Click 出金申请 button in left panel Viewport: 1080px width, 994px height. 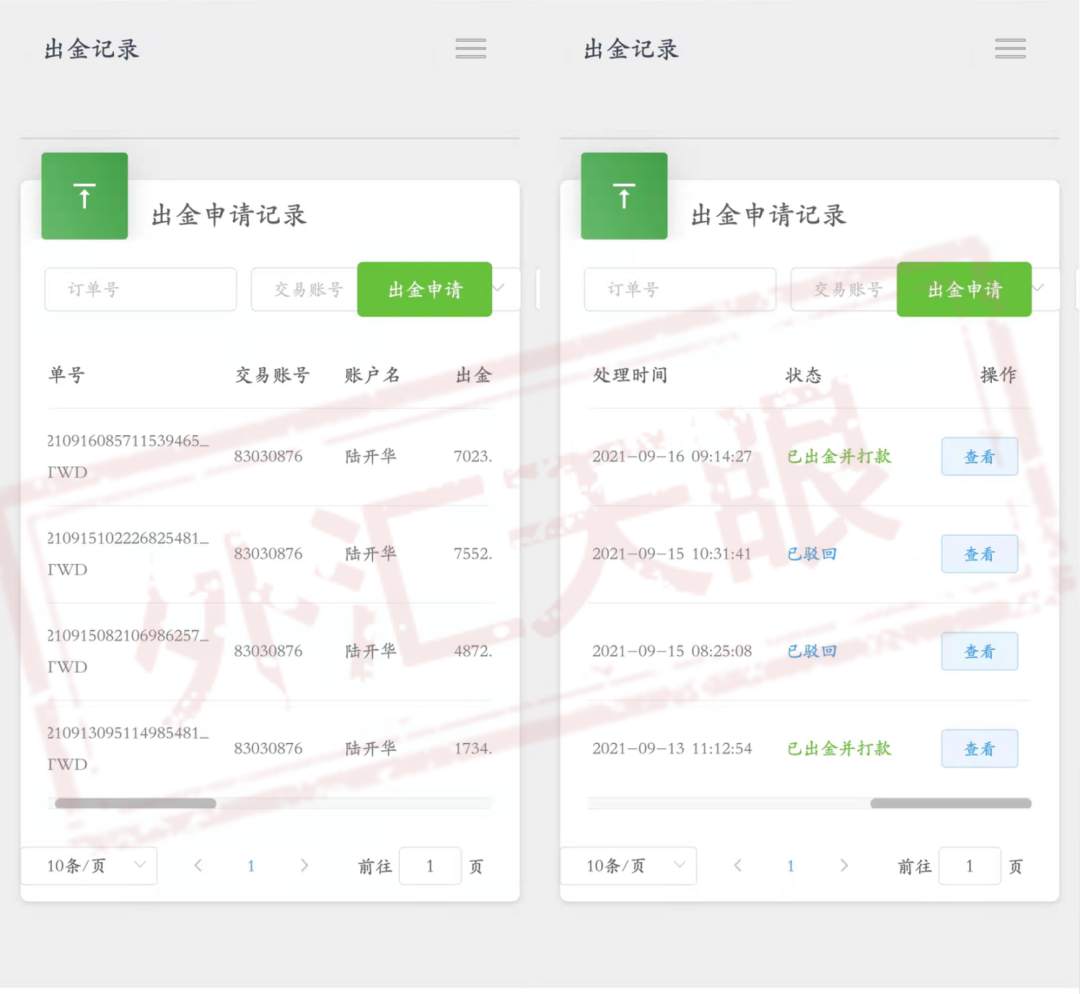click(x=424, y=289)
